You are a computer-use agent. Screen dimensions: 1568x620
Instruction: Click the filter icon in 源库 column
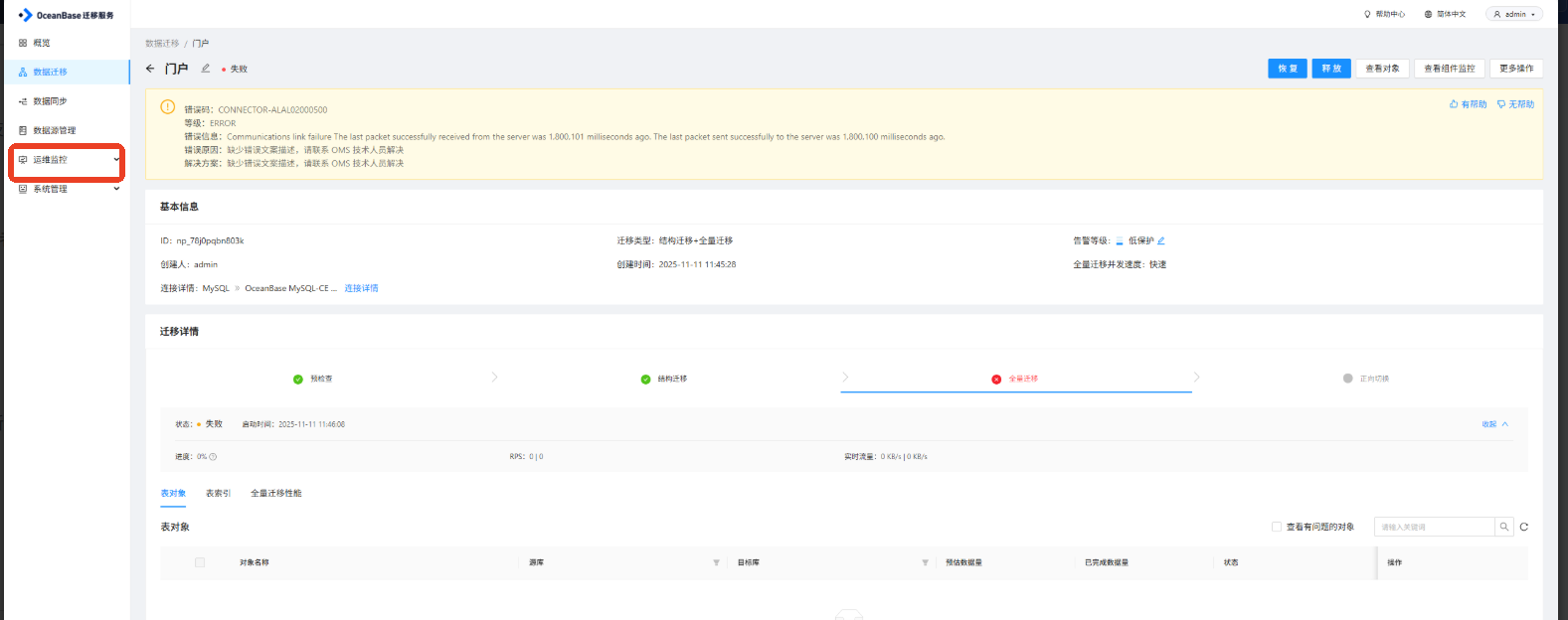(716, 562)
